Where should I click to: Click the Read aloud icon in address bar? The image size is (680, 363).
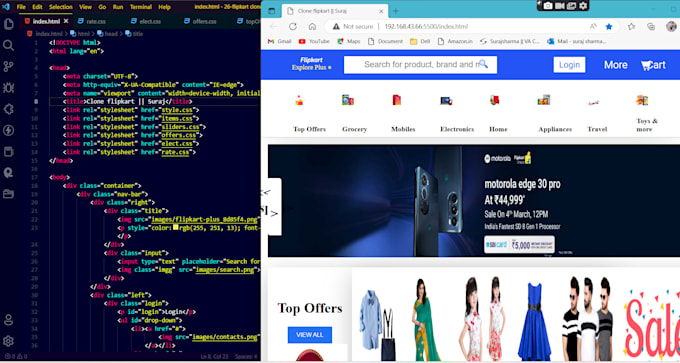point(593,26)
